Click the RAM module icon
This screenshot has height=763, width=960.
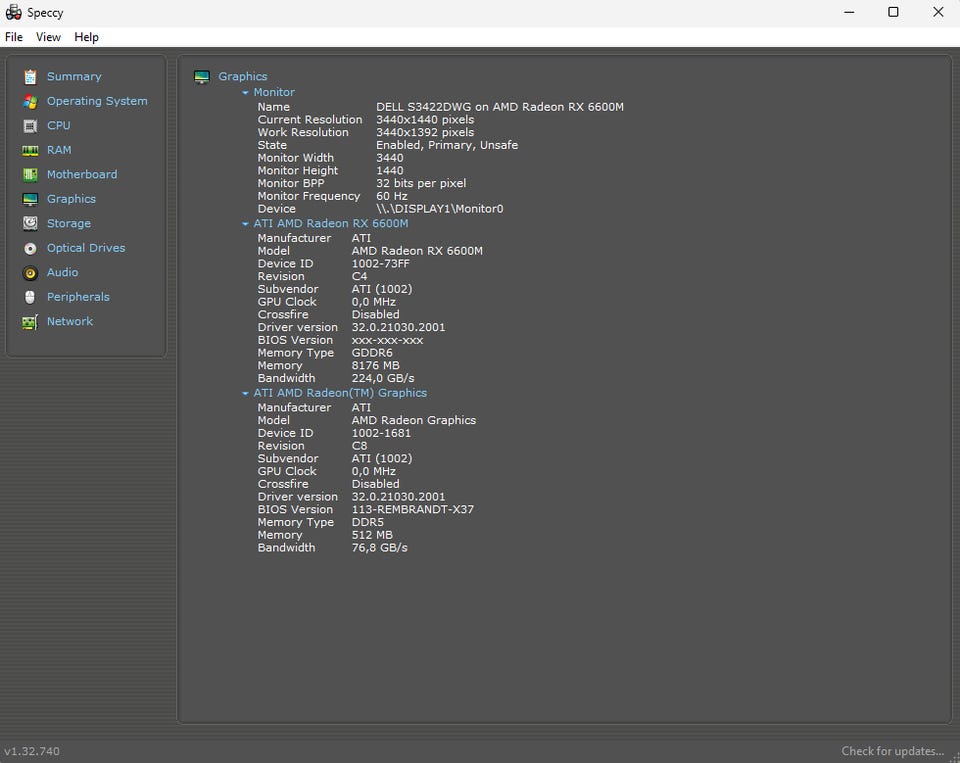pyautogui.click(x=30, y=150)
